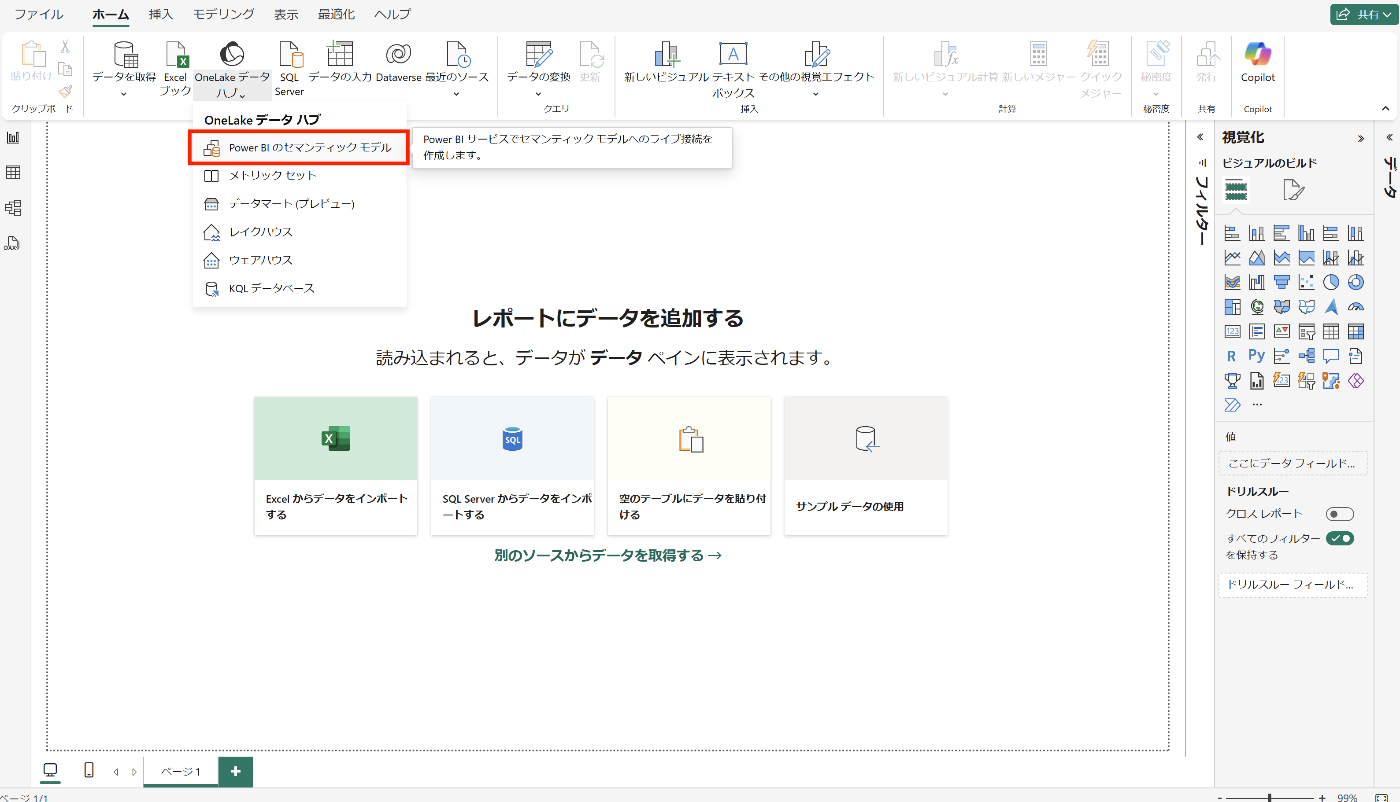
Task: Select the donut chart visual icon
Action: (x=1356, y=282)
